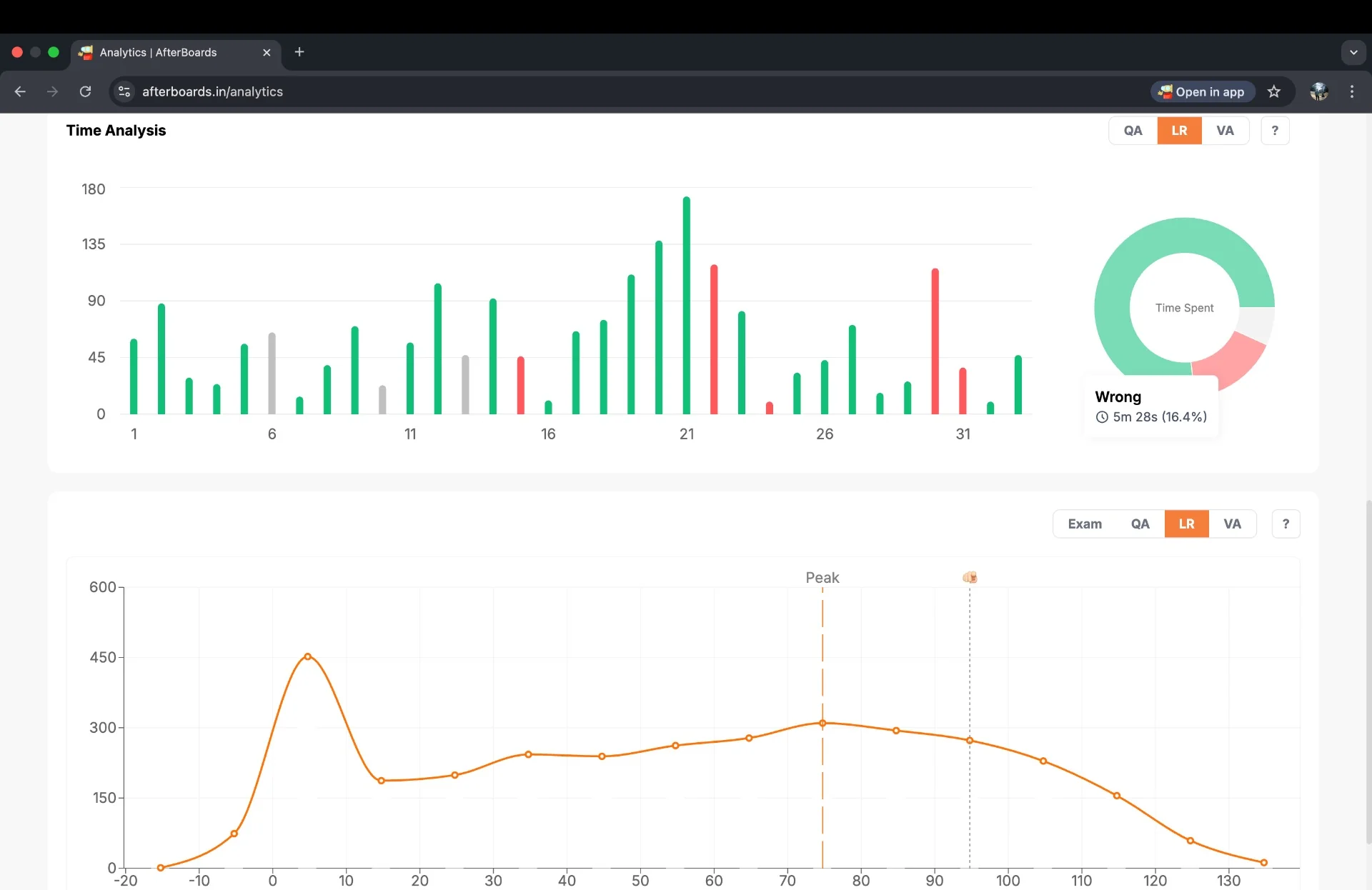The image size is (1372, 890).
Task: Expand the tab search dropdown arrow
Action: (x=1353, y=52)
